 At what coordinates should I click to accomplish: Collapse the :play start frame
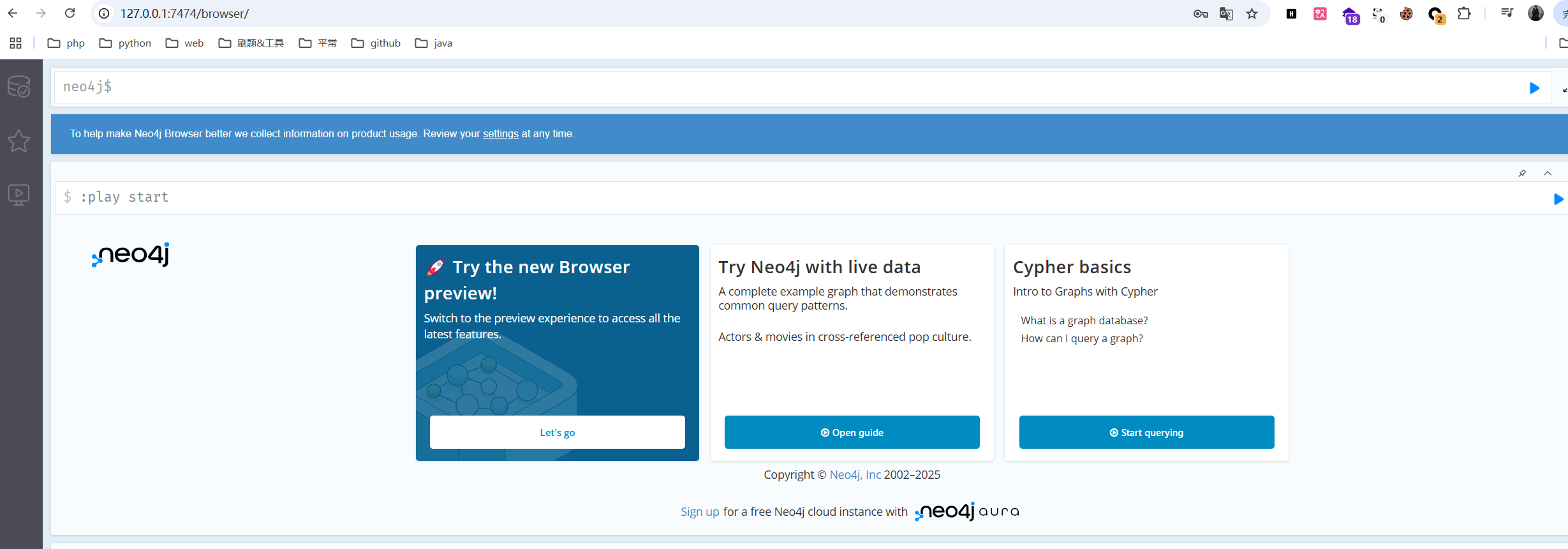coord(1548,173)
